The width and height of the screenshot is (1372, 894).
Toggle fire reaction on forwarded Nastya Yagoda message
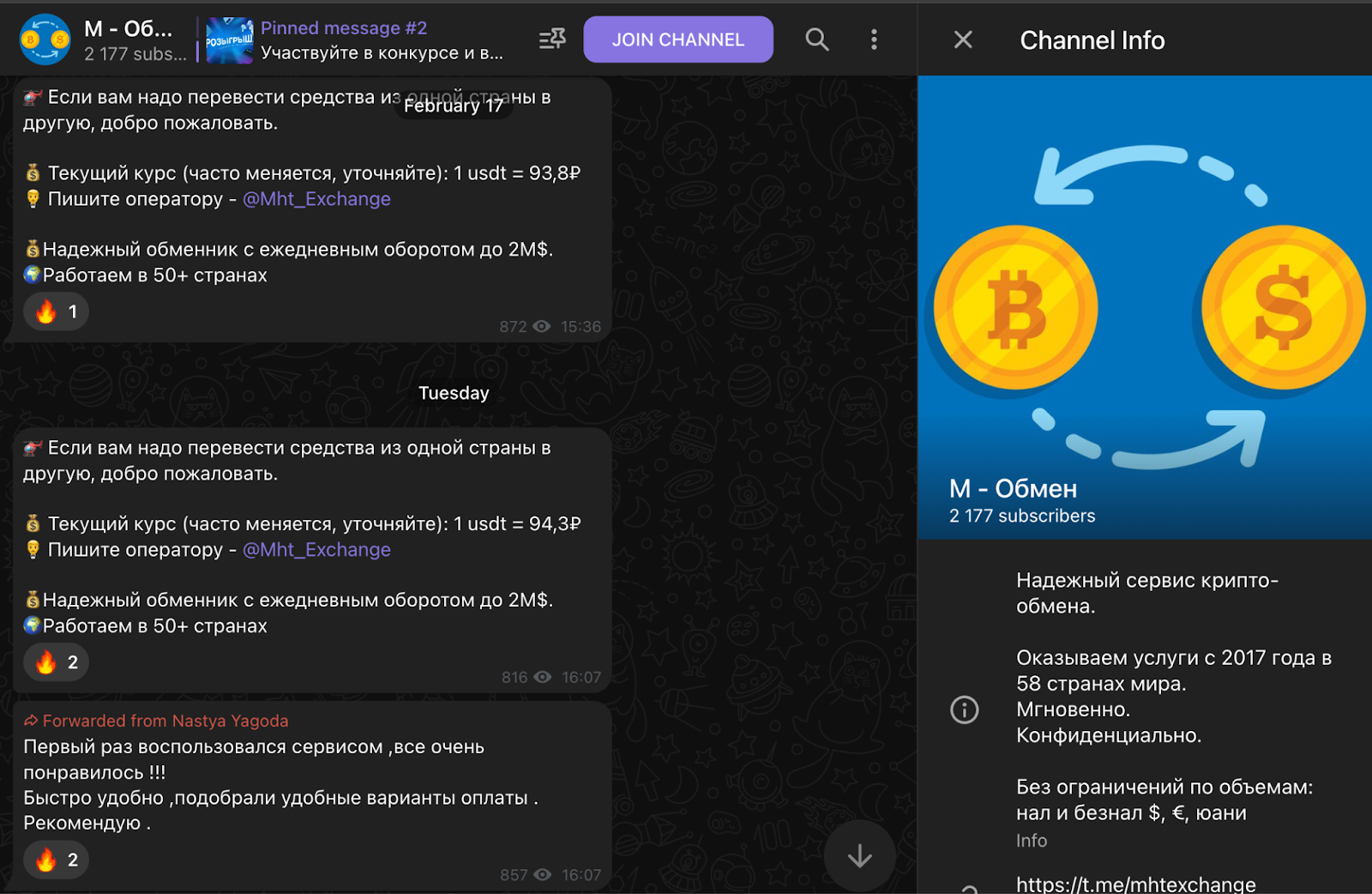pyautogui.click(x=57, y=860)
